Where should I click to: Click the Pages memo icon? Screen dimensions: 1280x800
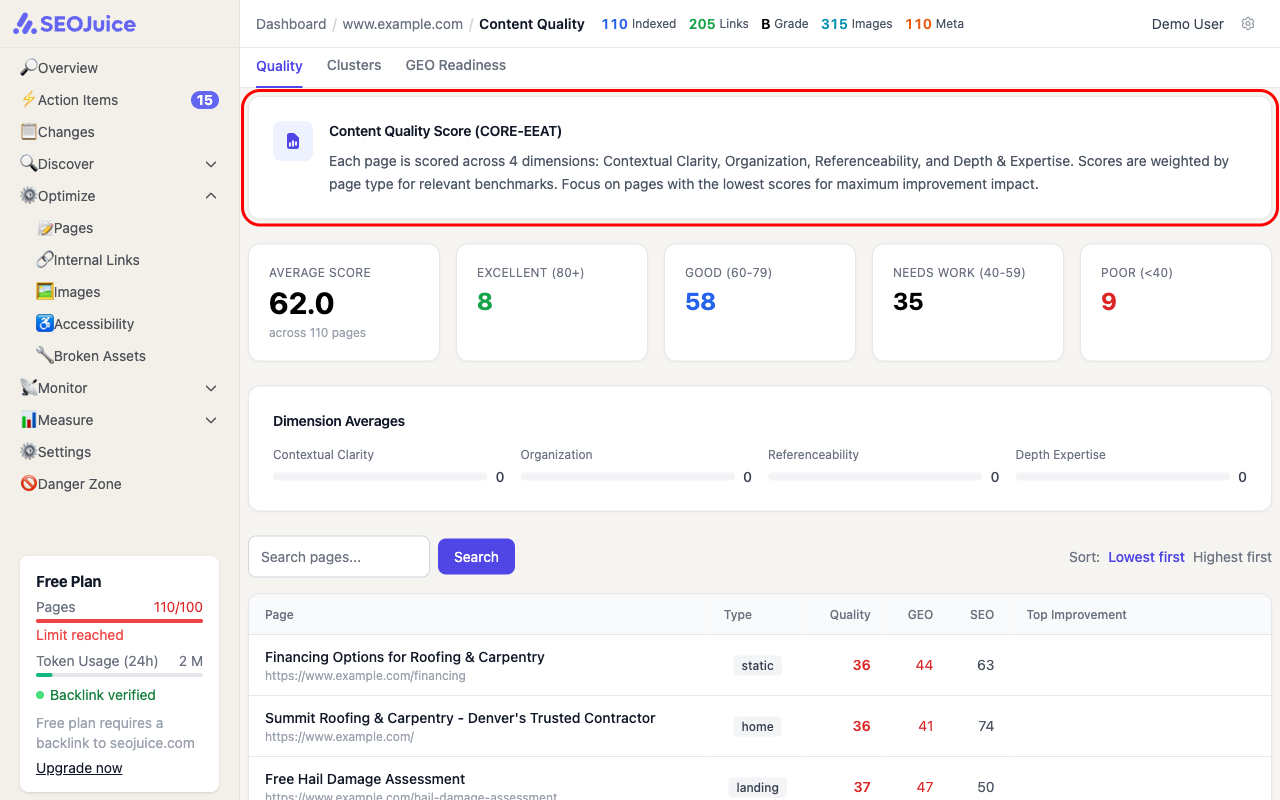tap(45, 228)
